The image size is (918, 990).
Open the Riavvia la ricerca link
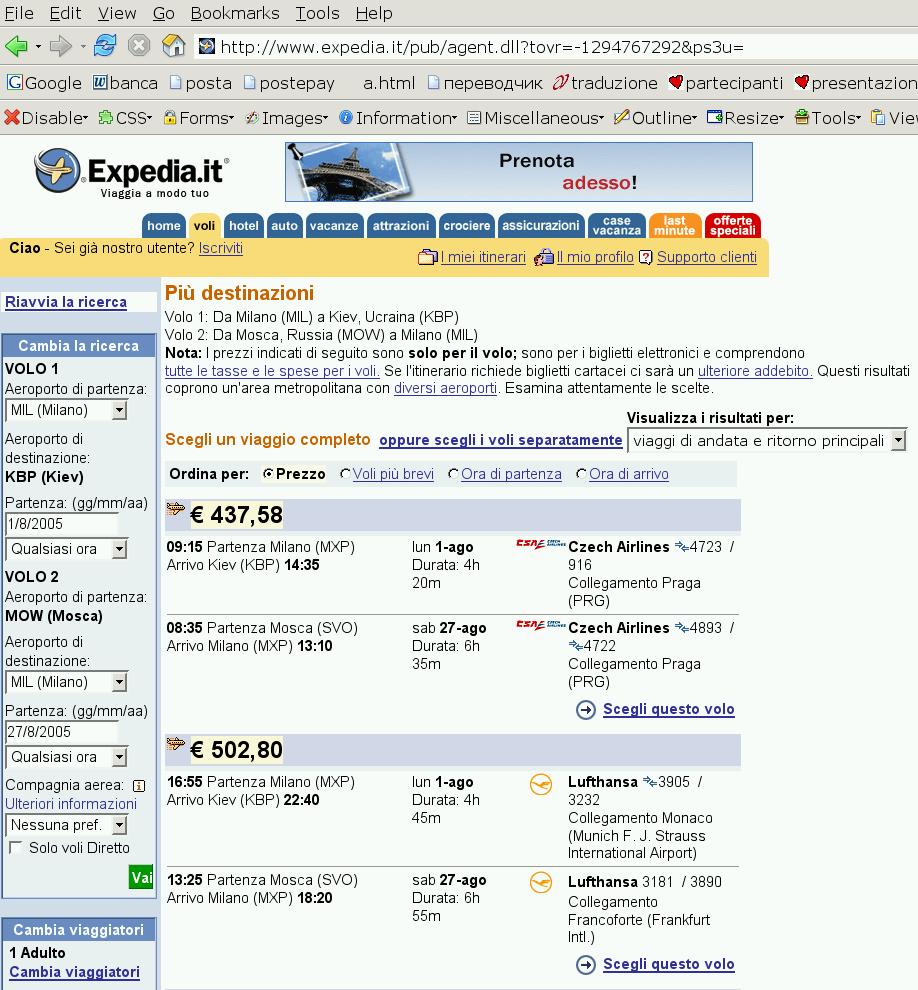tap(66, 302)
